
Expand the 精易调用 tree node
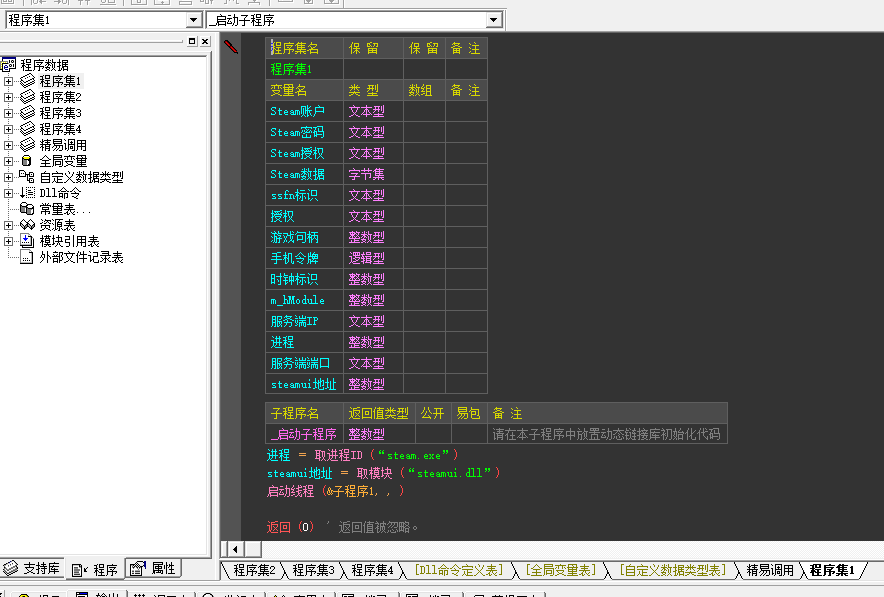point(9,145)
